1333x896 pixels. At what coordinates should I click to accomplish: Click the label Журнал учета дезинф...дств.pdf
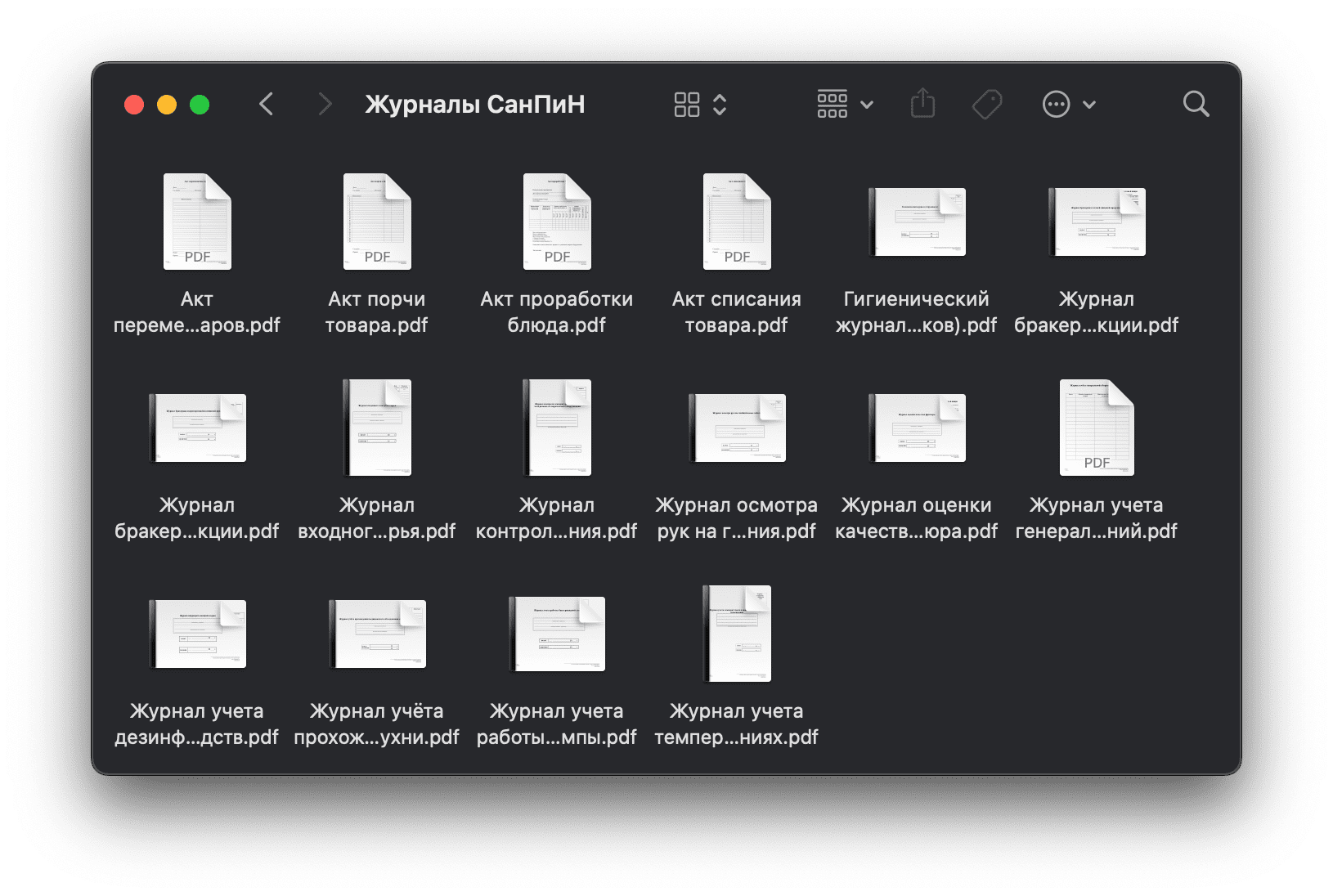pyautogui.click(x=197, y=724)
